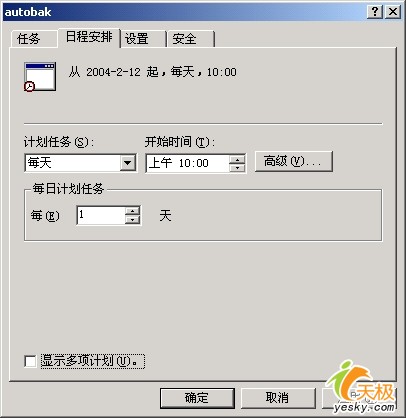
Task: Click the 显示多项计划(U) label text
Action: point(93,361)
